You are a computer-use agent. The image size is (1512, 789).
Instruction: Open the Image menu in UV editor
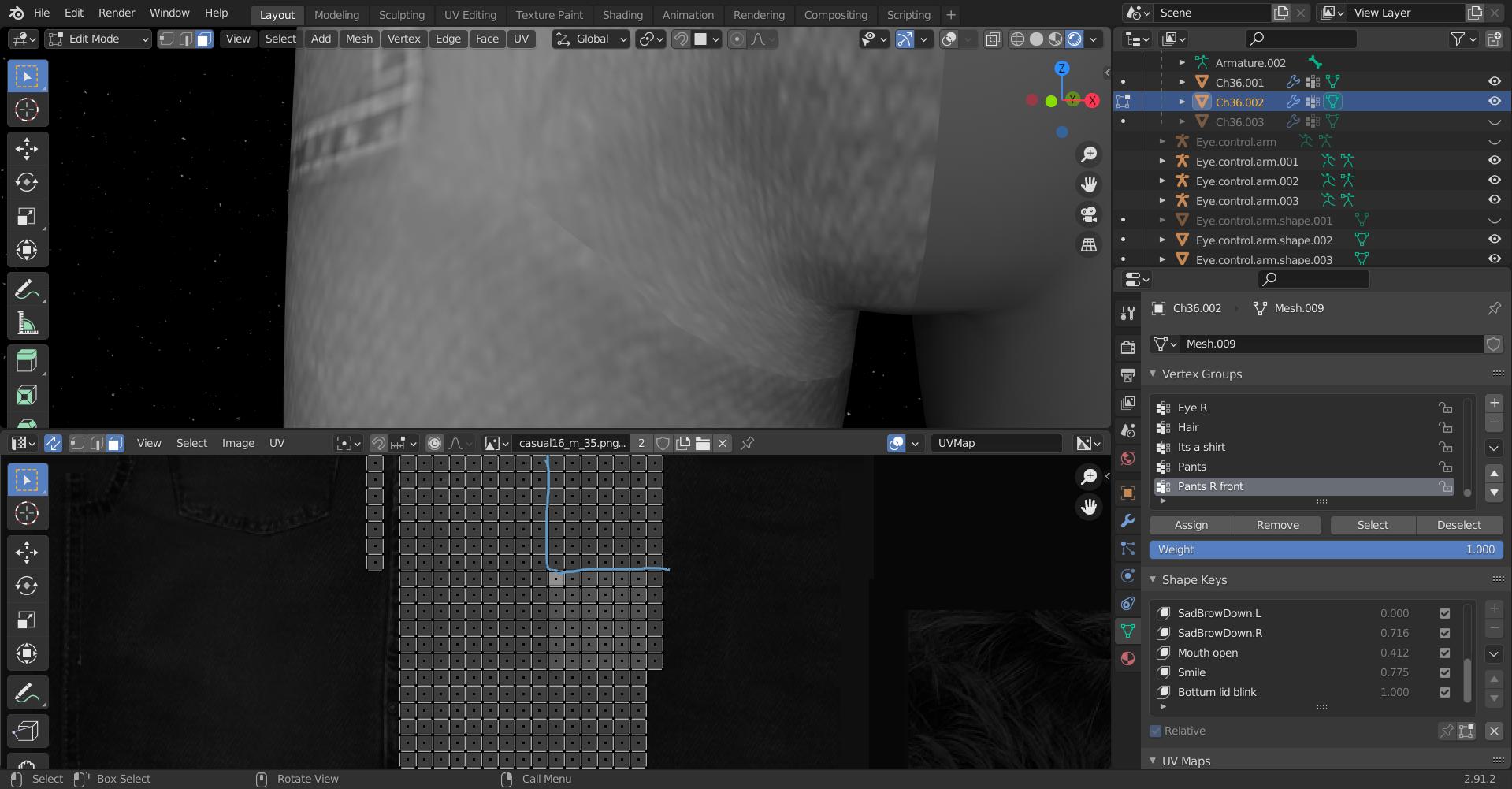pyautogui.click(x=238, y=443)
